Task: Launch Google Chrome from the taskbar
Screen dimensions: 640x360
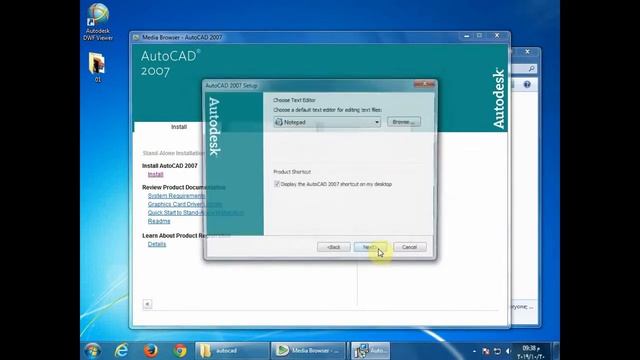Action: pos(180,351)
